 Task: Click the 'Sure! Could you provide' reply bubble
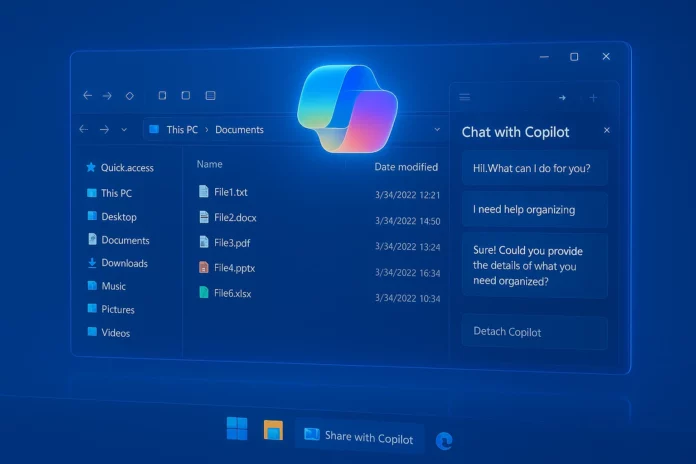(534, 266)
